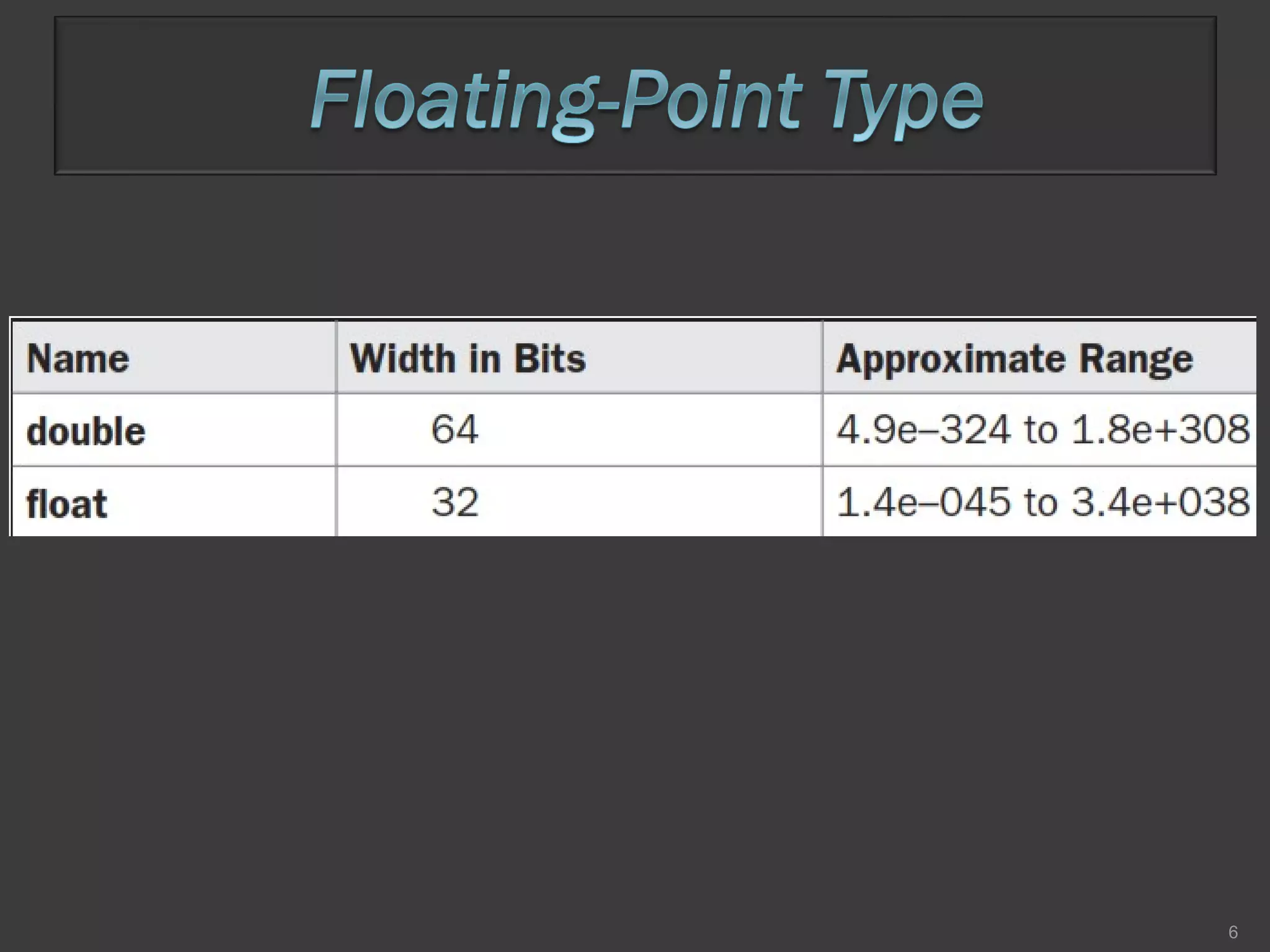This screenshot has width=1270, height=952.
Task: Click the word "Approximate" in the table header
Action: (951, 359)
